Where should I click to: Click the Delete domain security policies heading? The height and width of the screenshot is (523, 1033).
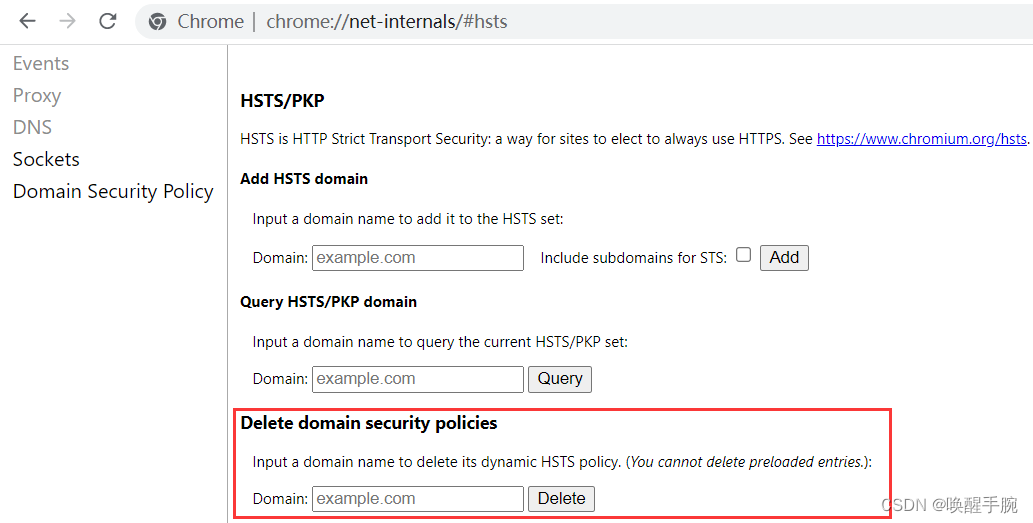click(x=369, y=423)
